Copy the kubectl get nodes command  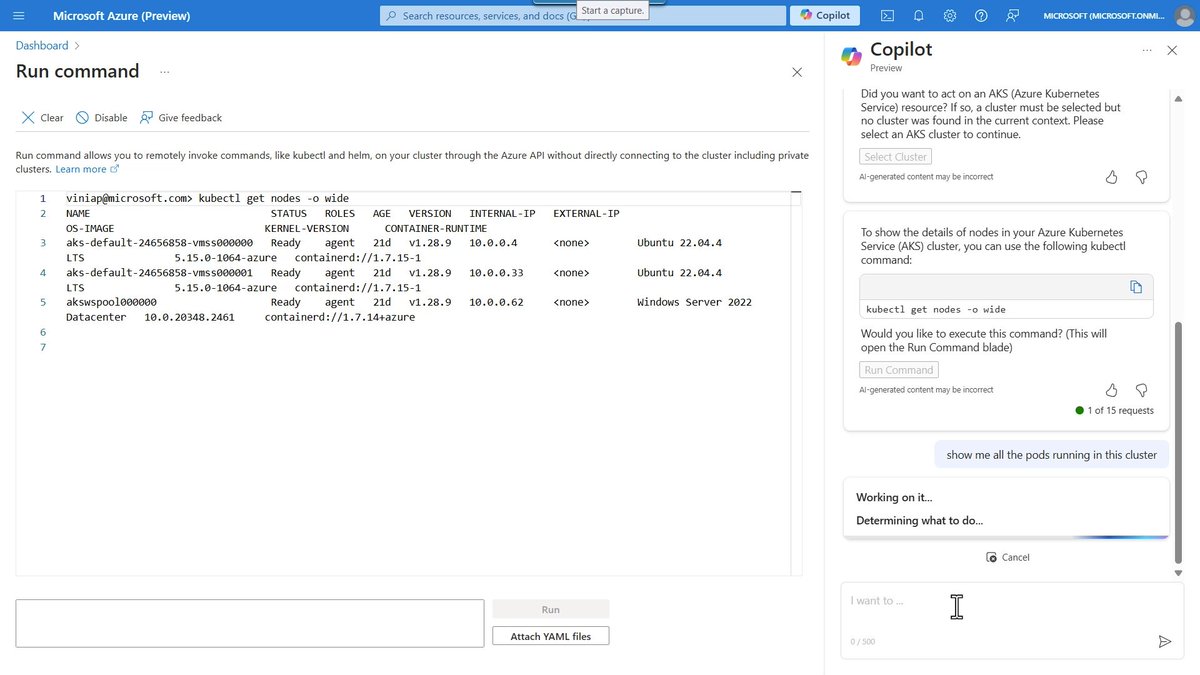coord(1137,286)
